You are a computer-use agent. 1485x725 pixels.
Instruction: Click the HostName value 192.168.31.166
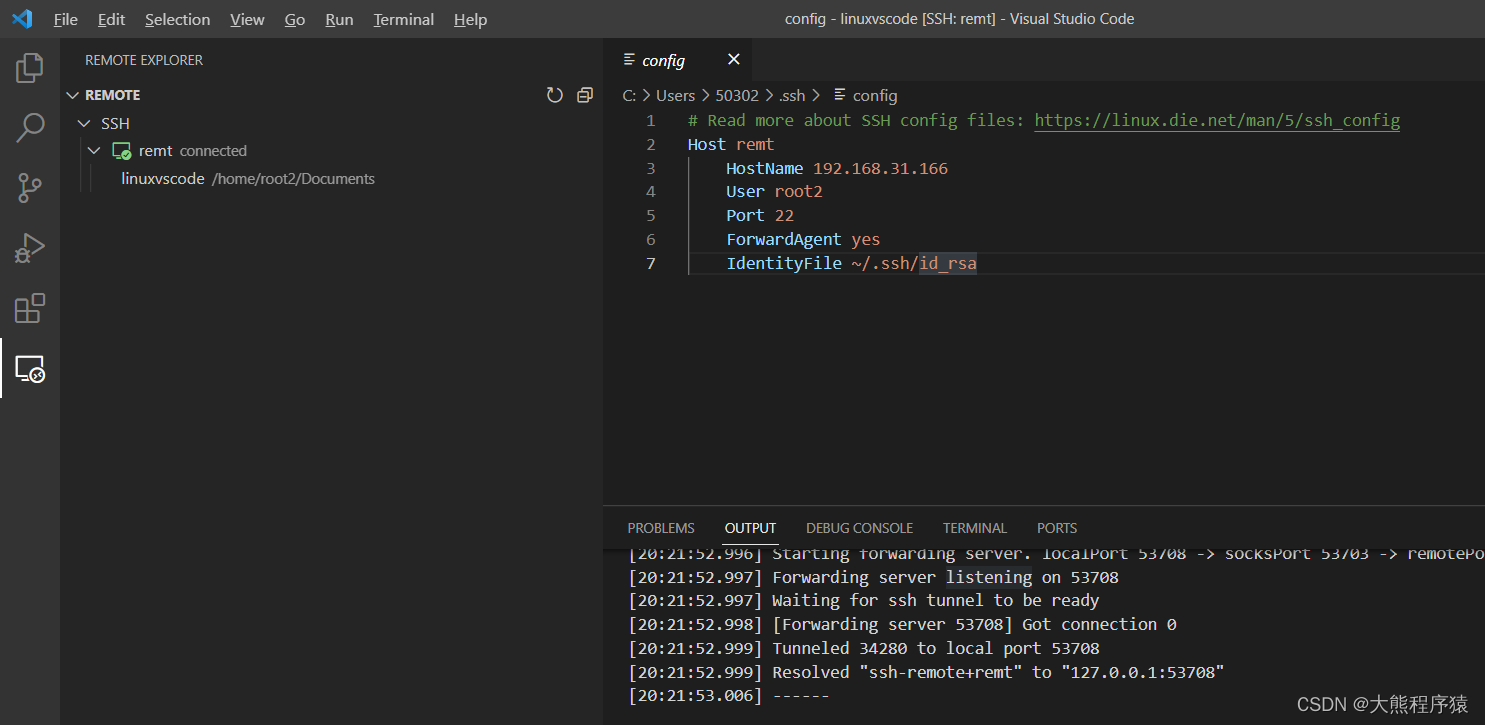pyautogui.click(x=880, y=168)
